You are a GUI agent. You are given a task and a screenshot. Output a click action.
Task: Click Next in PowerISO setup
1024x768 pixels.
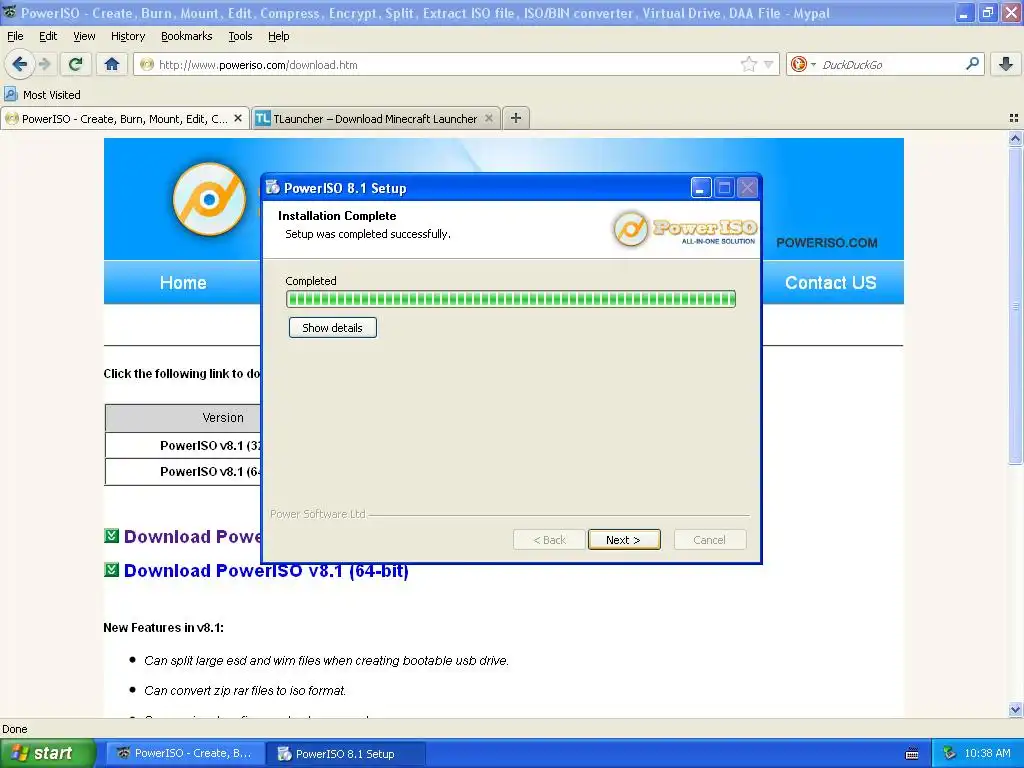[x=624, y=539]
